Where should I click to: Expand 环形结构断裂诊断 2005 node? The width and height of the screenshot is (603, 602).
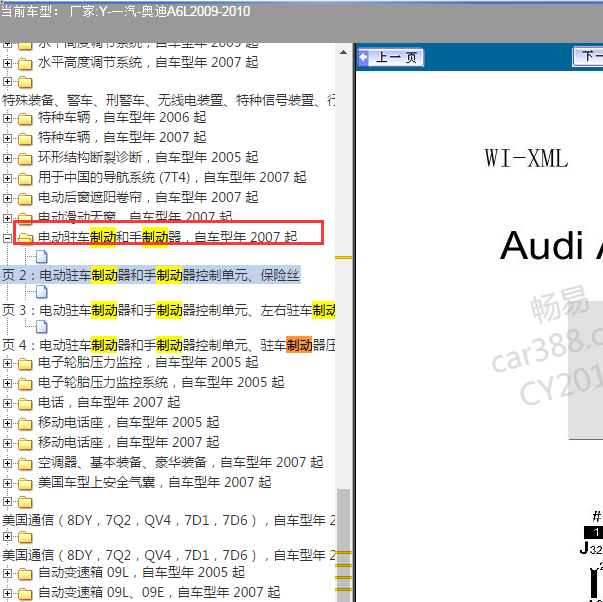point(7,158)
